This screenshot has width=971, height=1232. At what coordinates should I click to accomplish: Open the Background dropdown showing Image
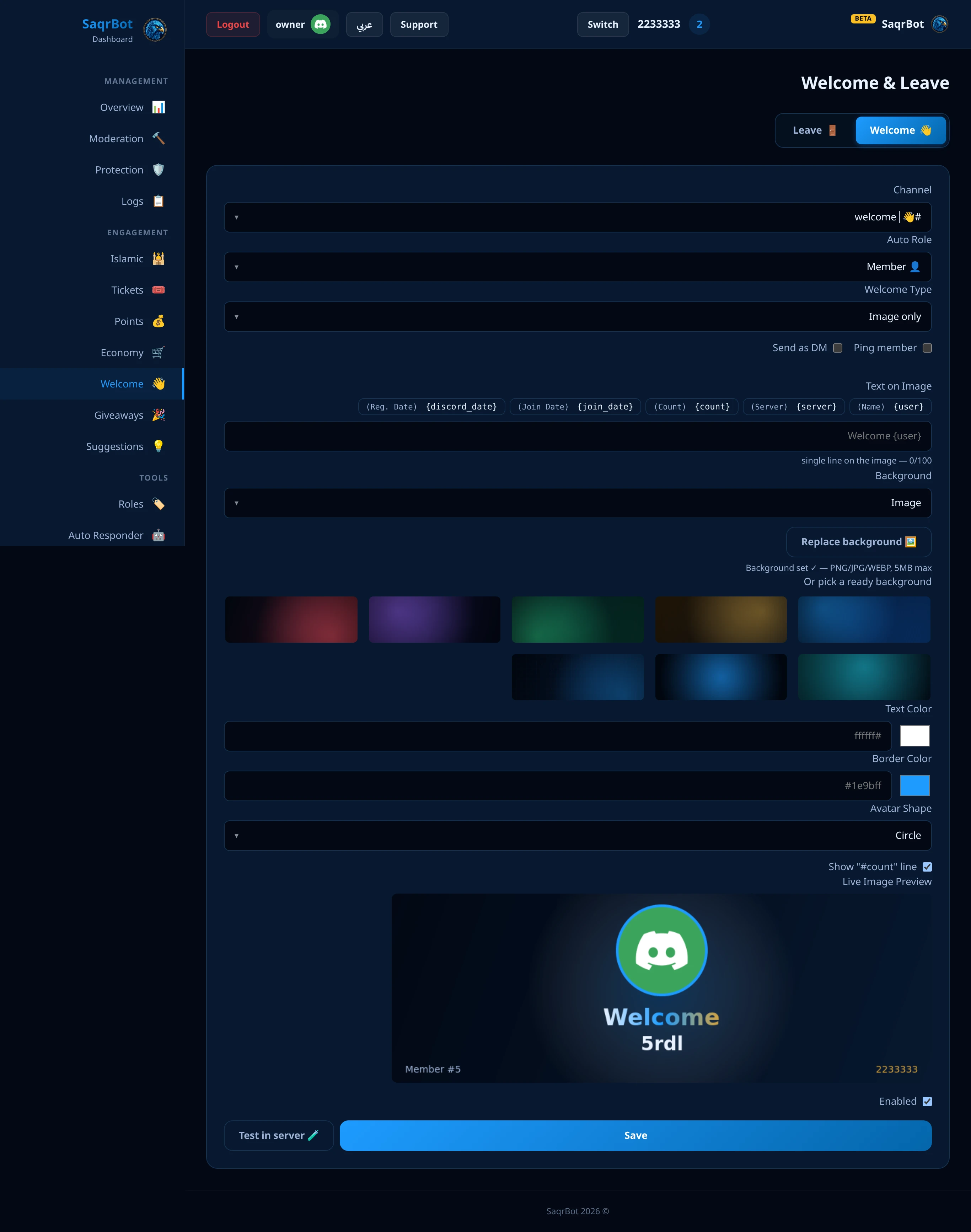pos(578,503)
